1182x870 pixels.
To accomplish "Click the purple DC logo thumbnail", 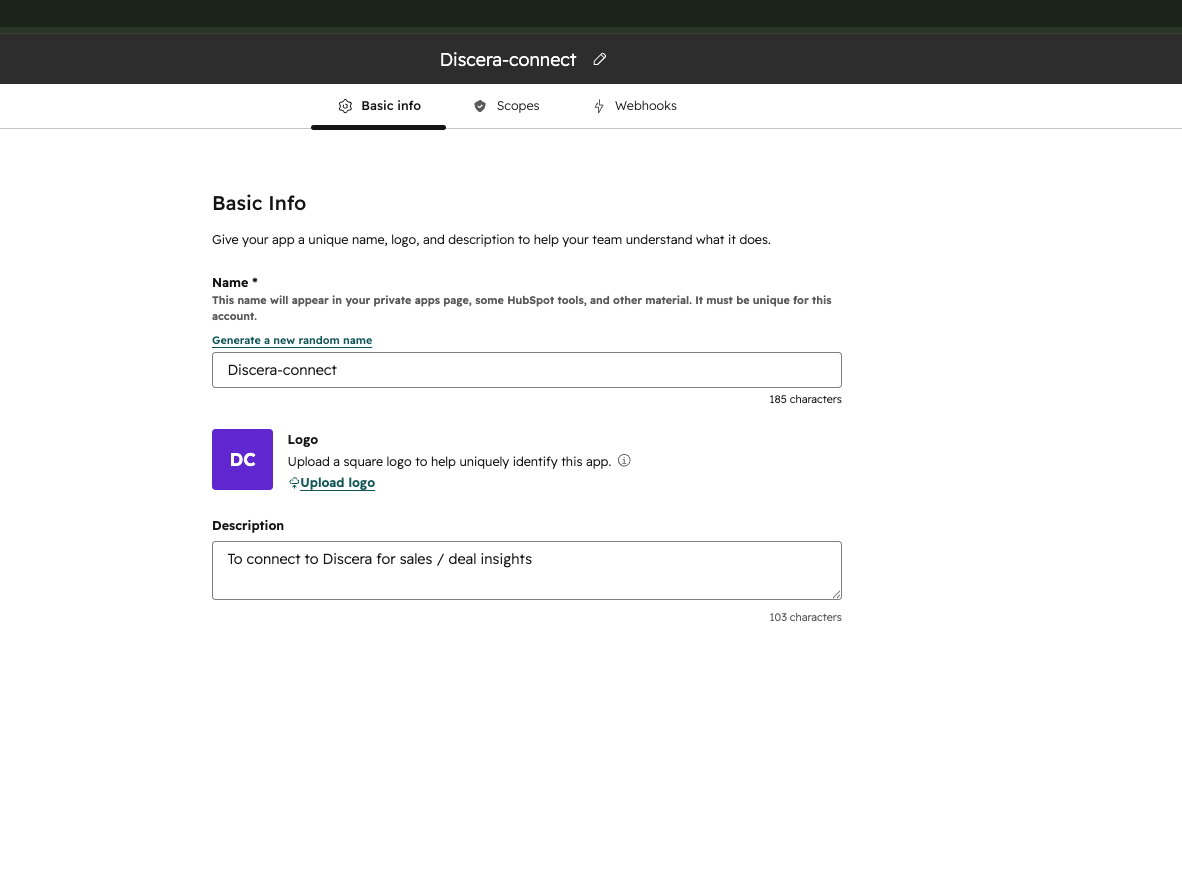I will coord(243,460).
